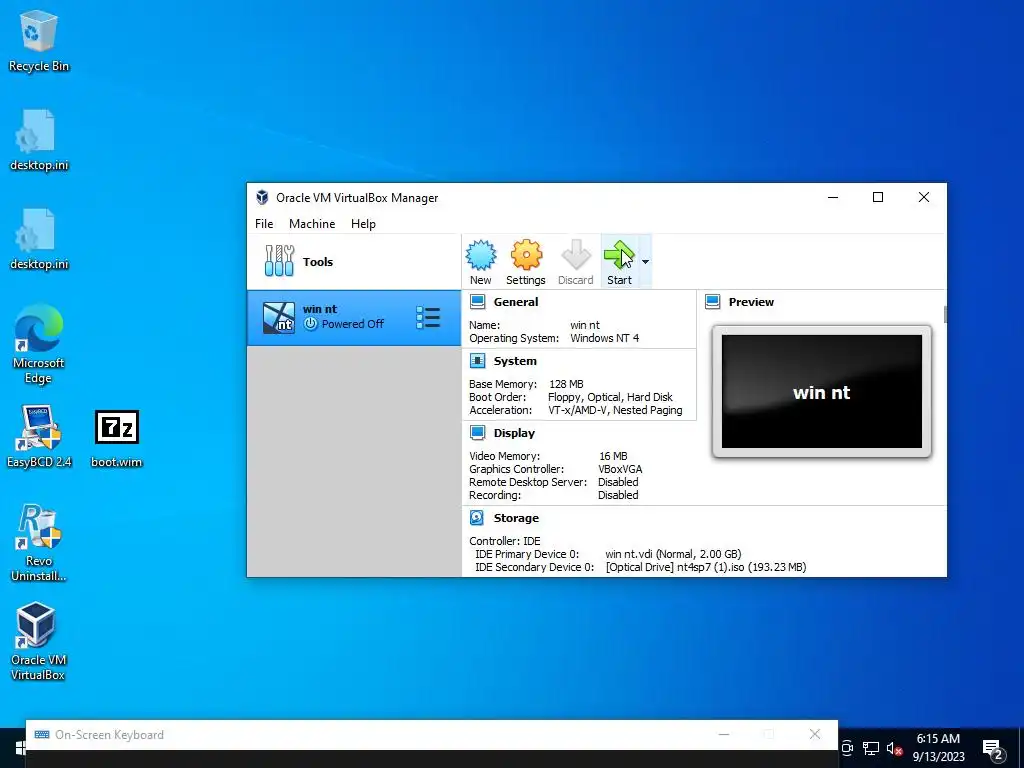Image resolution: width=1024 pixels, height=768 pixels.
Task: Click VT-x/AMD-V, Nested Paging text
Action: click(x=615, y=410)
